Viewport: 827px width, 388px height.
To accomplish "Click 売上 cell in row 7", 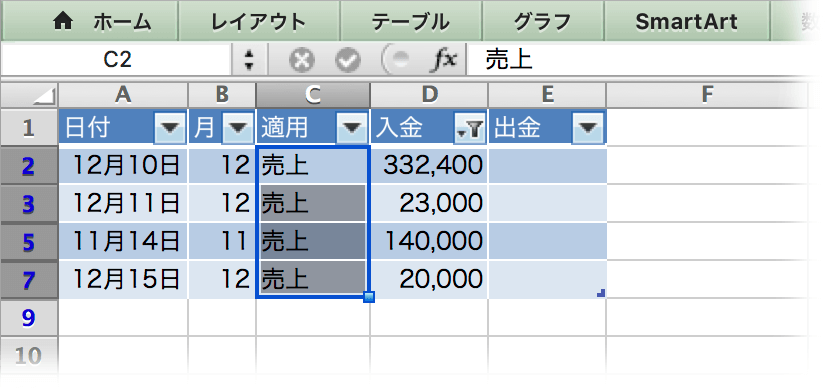I will point(313,279).
